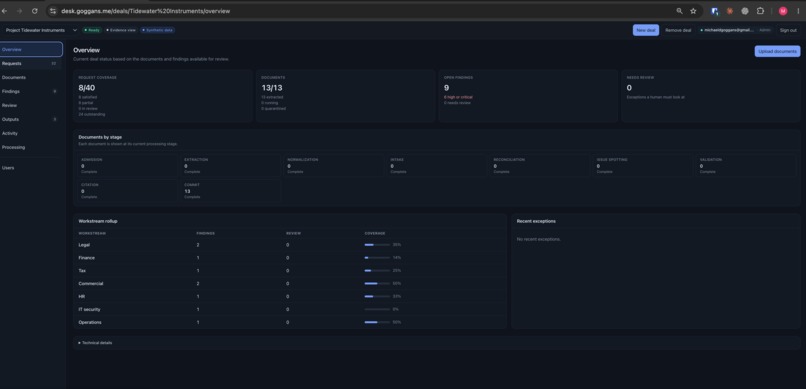The image size is (806, 389).
Task: Open the Processing sidebar item
Action: (31, 147)
